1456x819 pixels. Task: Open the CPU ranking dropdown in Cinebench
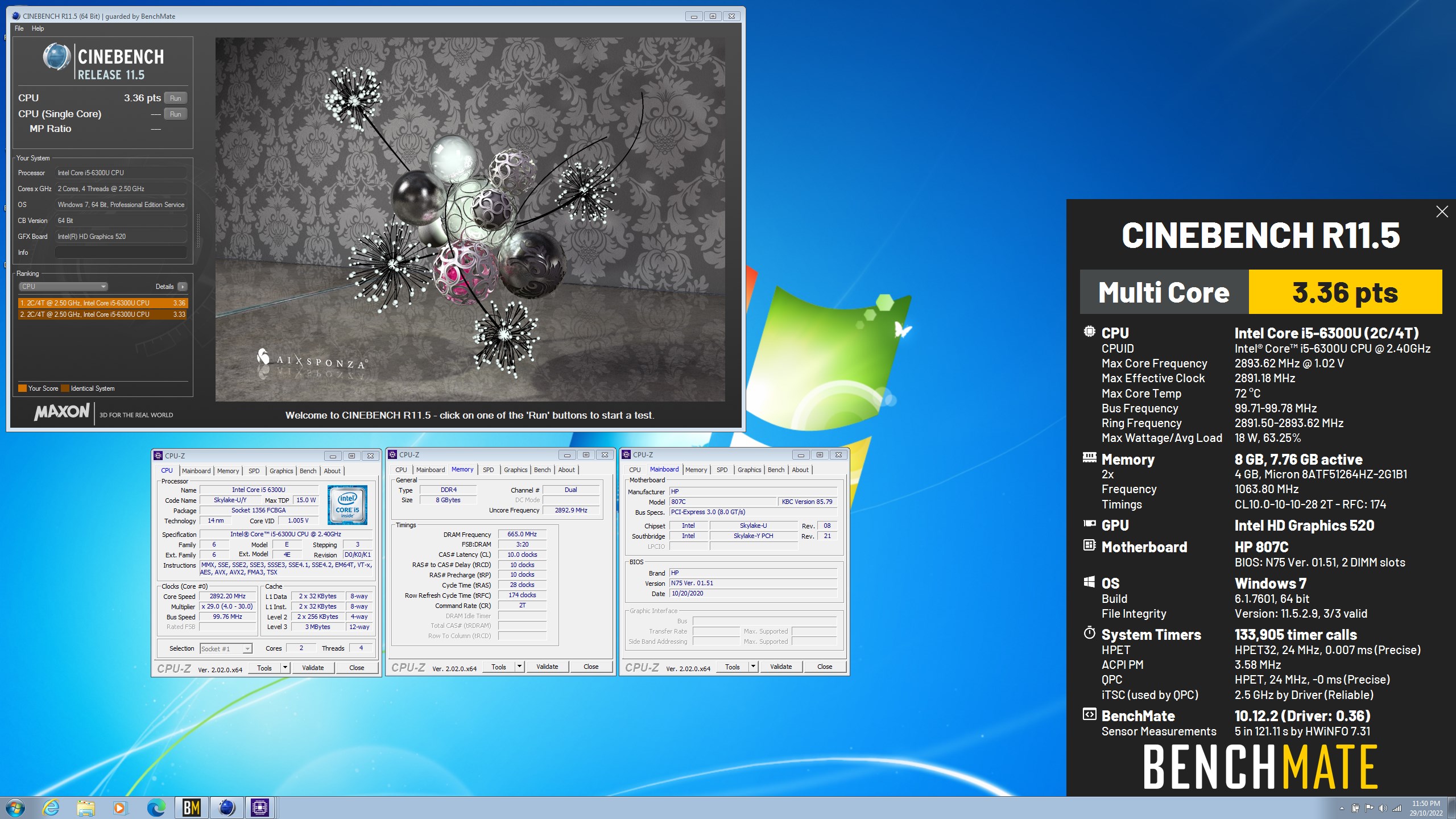click(63, 287)
